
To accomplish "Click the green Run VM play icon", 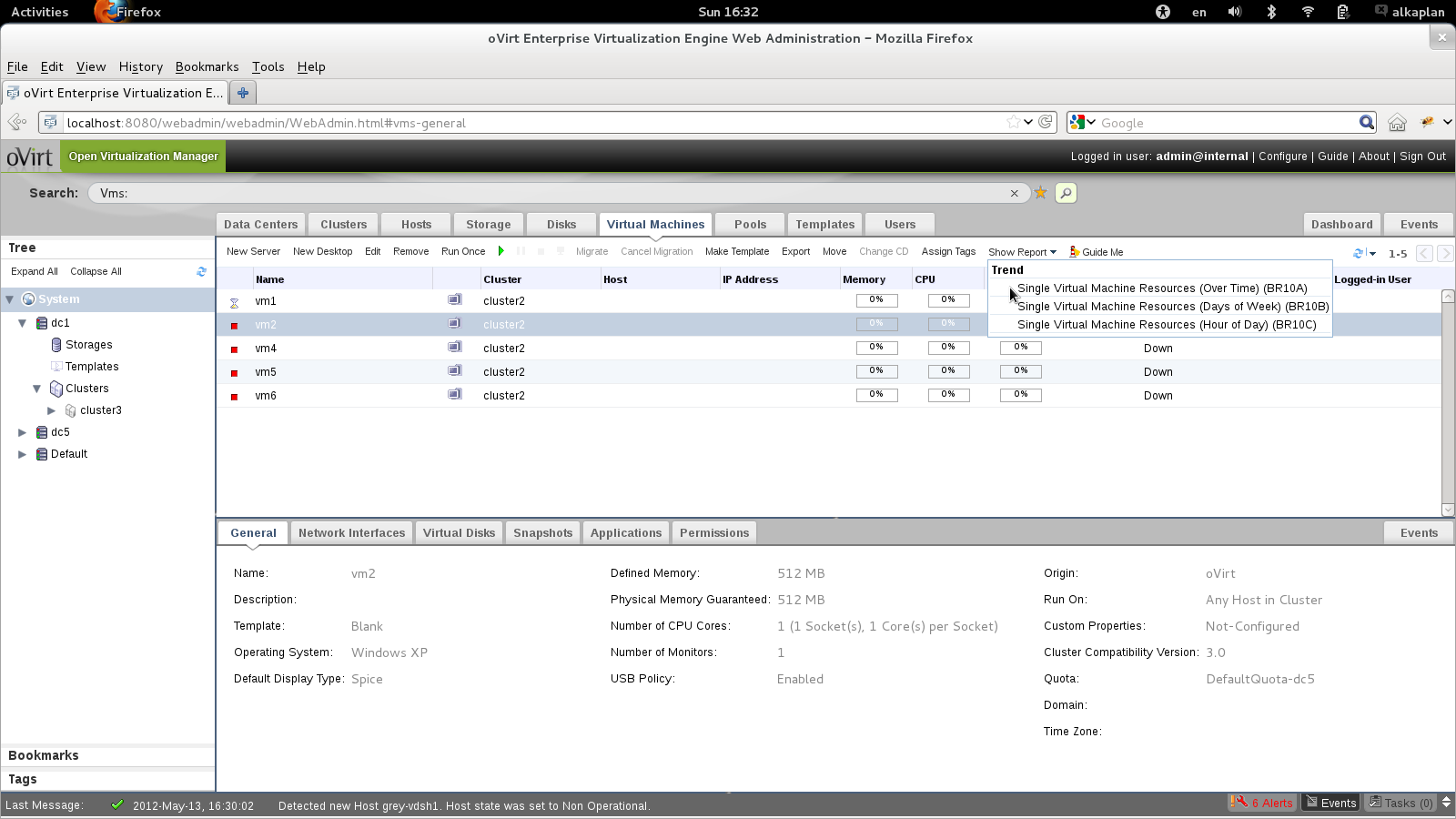I will [500, 251].
